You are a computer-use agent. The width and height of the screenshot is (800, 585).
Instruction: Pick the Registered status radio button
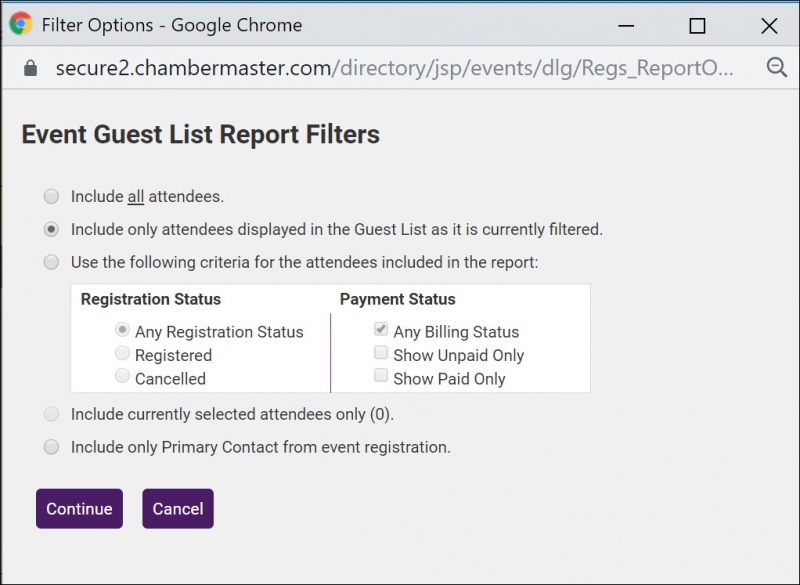point(122,354)
